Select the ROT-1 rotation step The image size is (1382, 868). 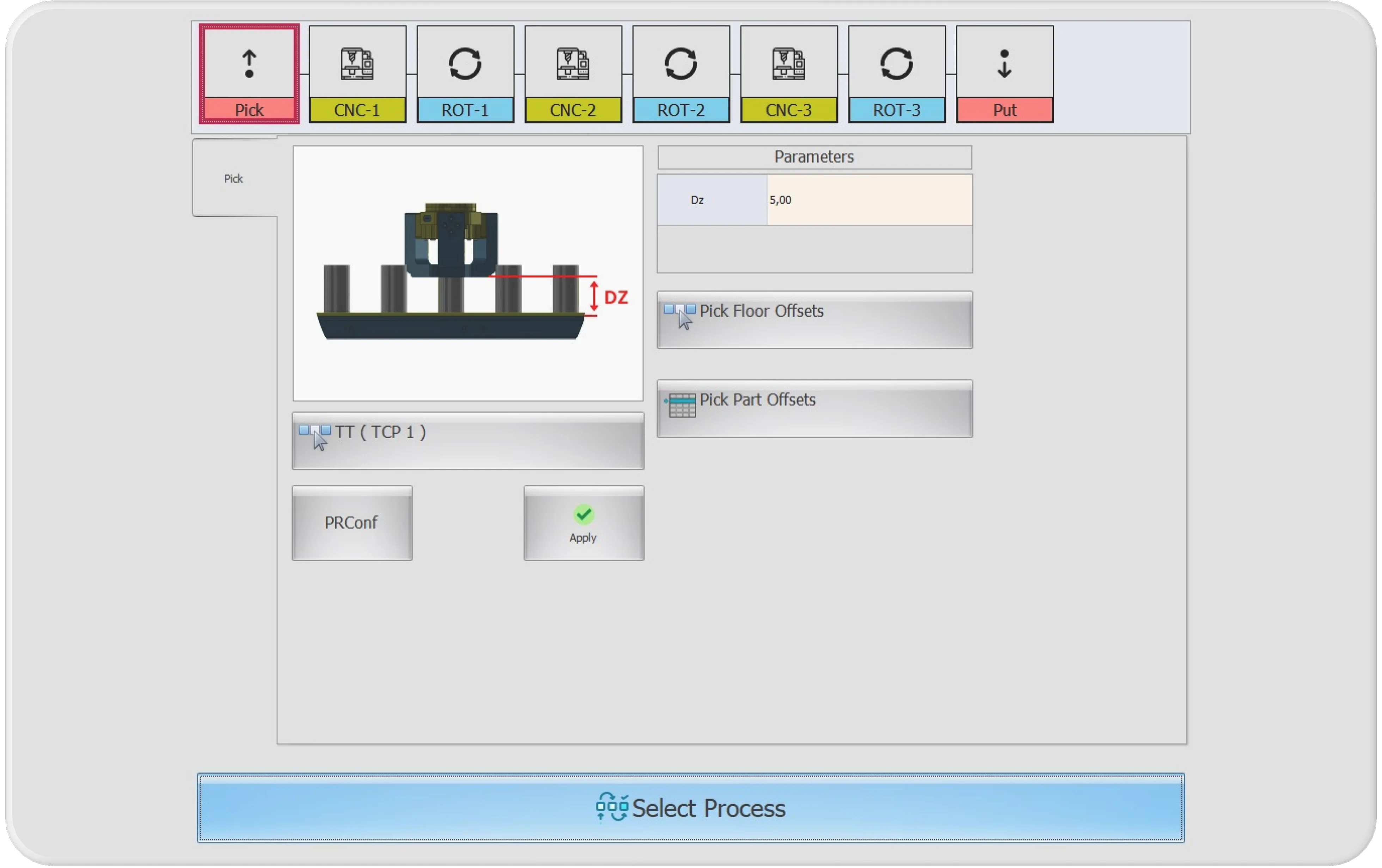tap(465, 73)
